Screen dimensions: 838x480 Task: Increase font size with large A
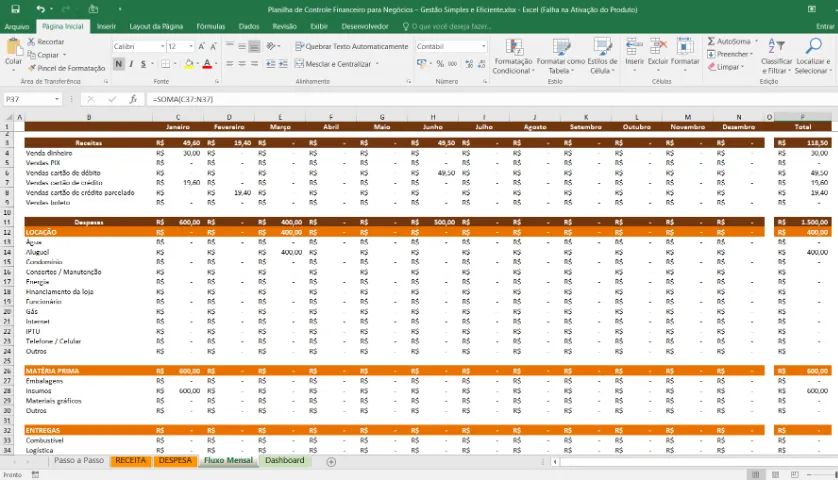pos(201,47)
